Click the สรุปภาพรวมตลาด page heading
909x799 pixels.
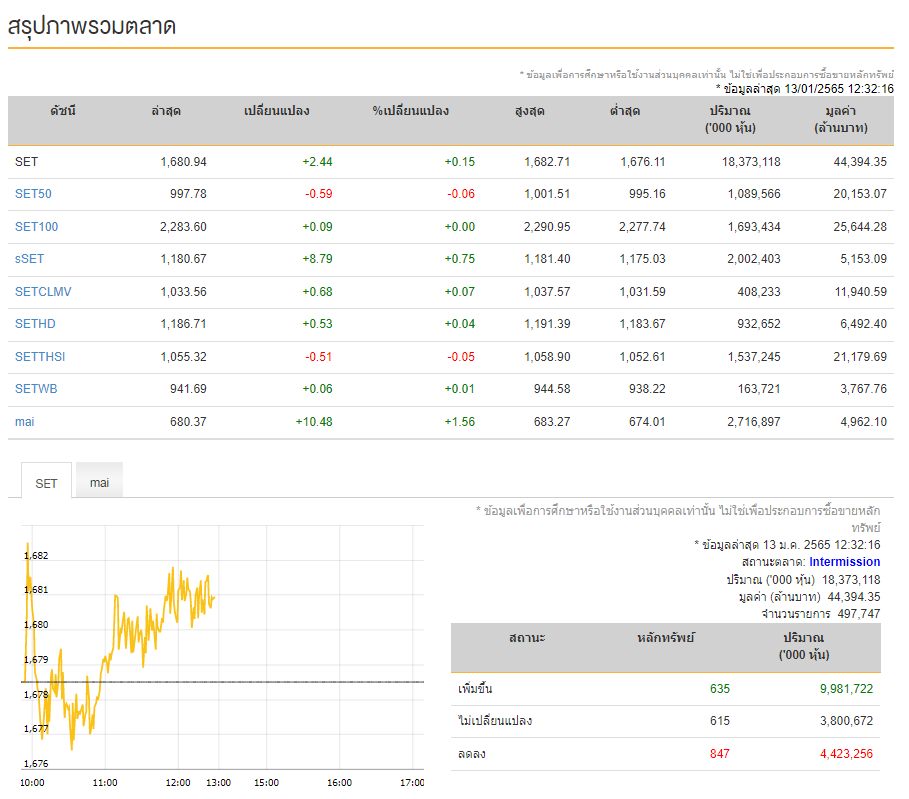tap(92, 26)
